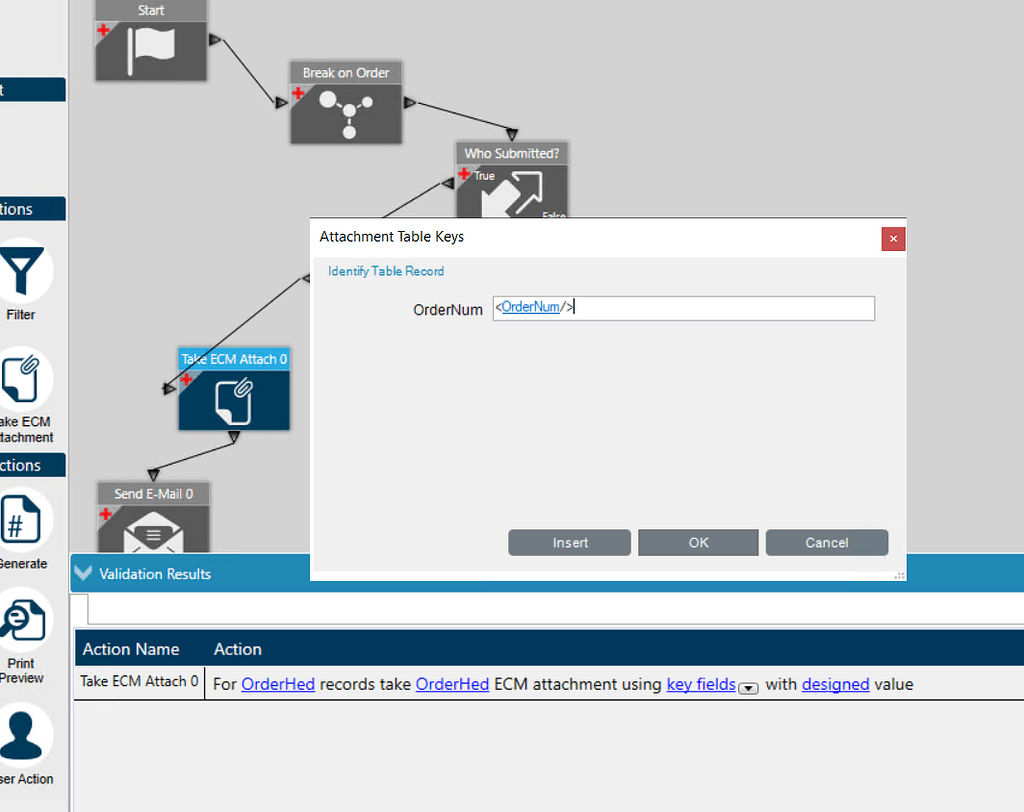This screenshot has width=1024, height=812.
Task: Click inside the OrderNum input field
Action: tap(684, 308)
